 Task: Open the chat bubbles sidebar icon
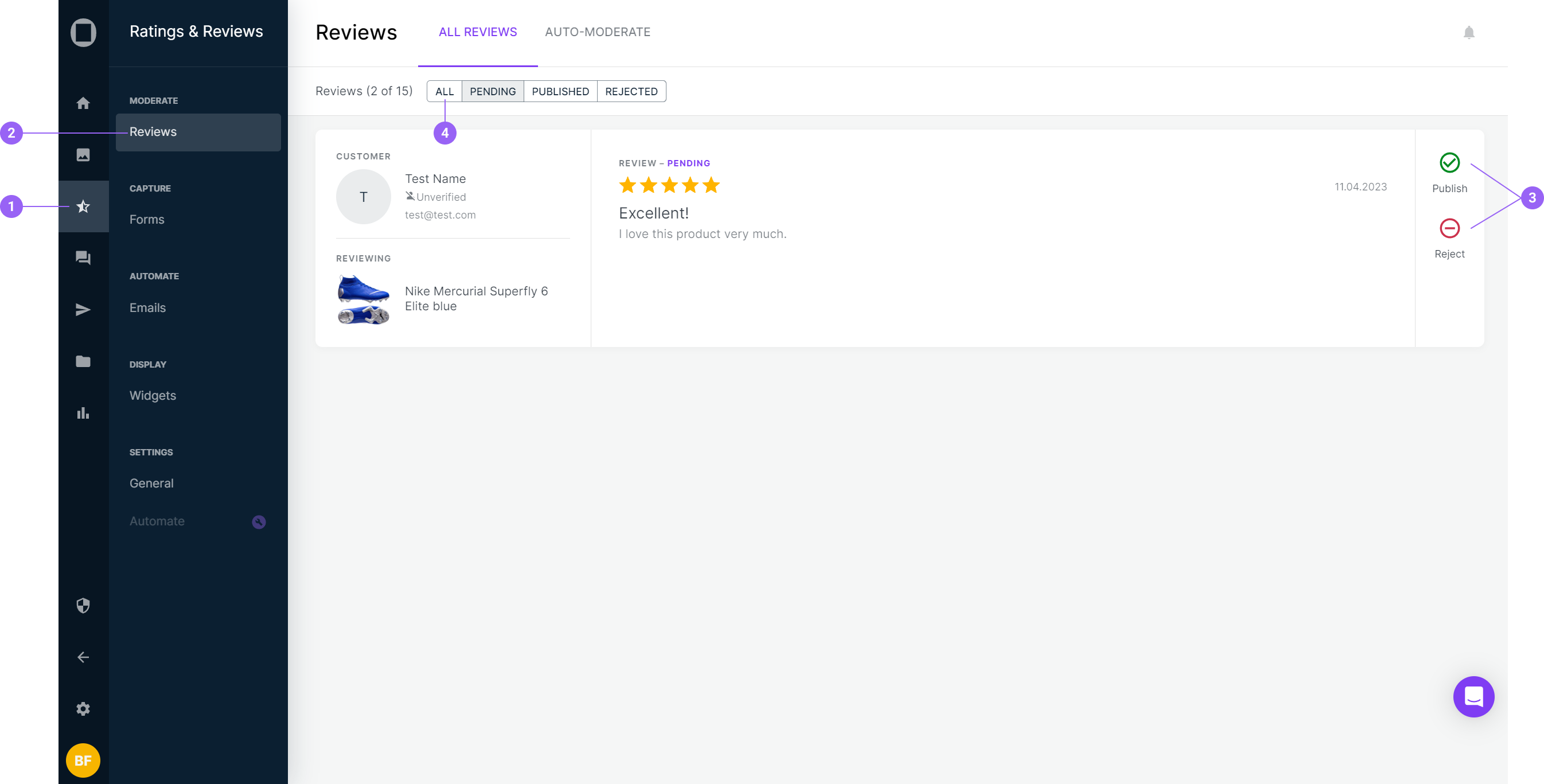click(x=83, y=258)
